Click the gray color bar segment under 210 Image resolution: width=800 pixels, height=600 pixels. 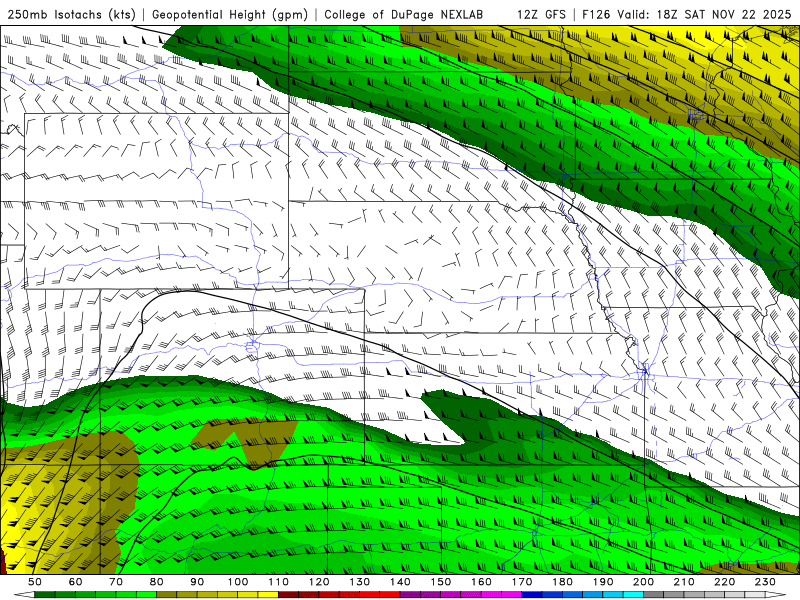694,595
